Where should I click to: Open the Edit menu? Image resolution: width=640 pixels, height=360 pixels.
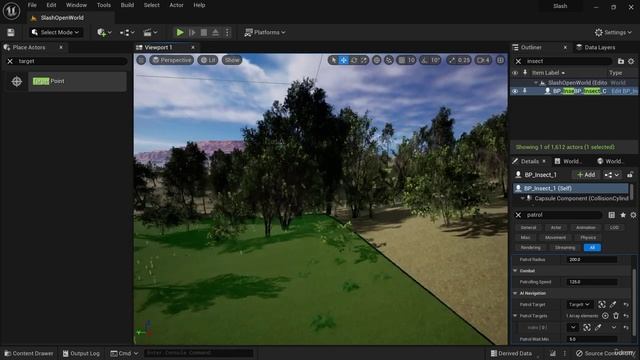click(51, 5)
